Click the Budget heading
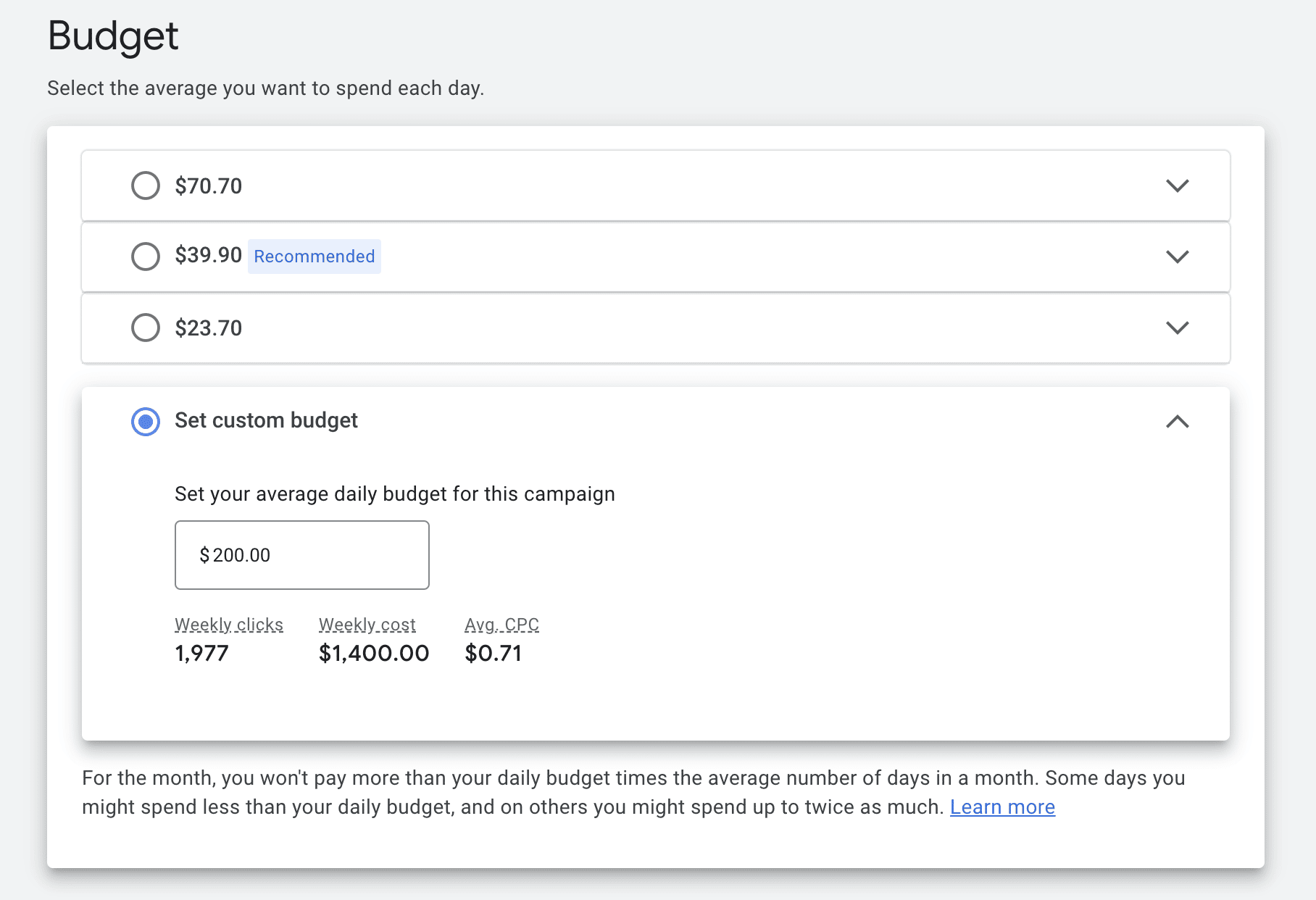This screenshot has height=900, width=1316. 113,36
